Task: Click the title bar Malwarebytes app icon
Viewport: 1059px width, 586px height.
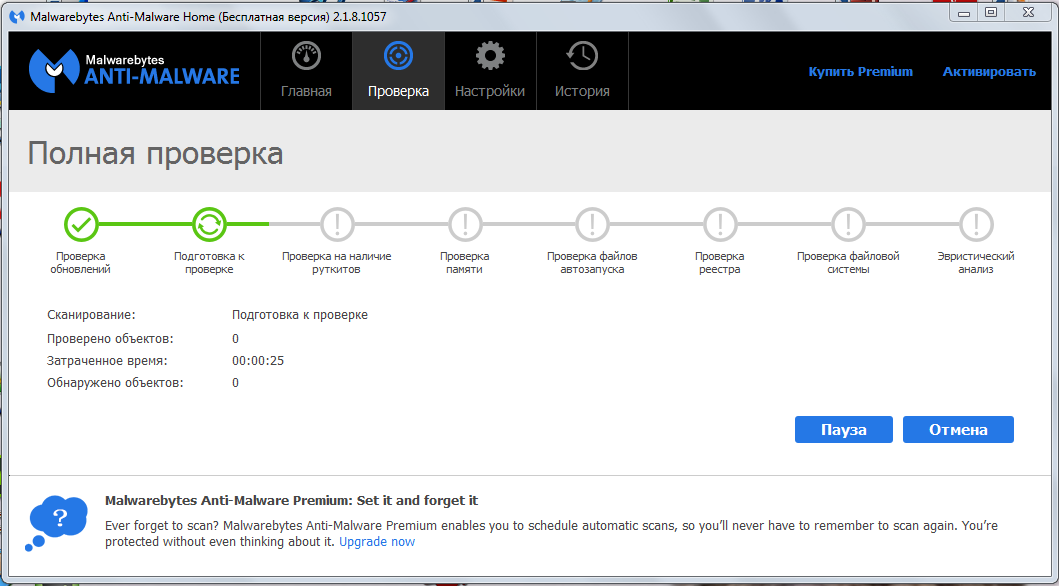Action: (18, 17)
